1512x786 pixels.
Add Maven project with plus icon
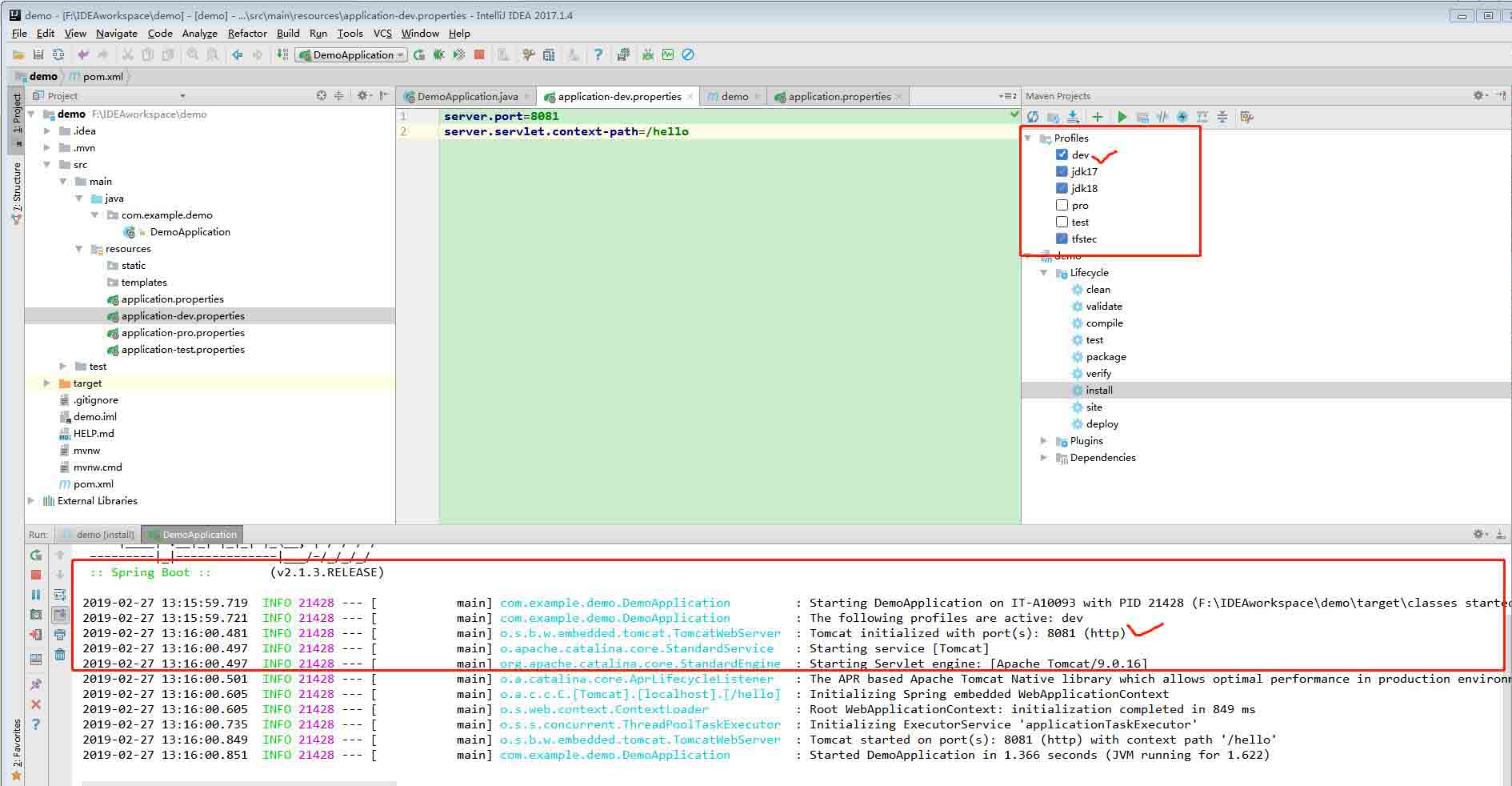pos(1098,117)
